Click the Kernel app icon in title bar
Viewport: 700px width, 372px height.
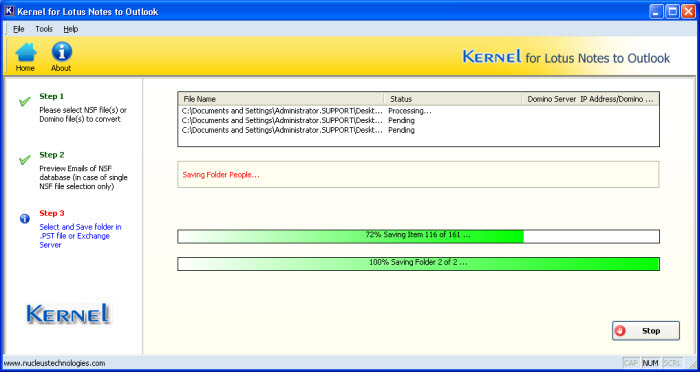click(9, 11)
